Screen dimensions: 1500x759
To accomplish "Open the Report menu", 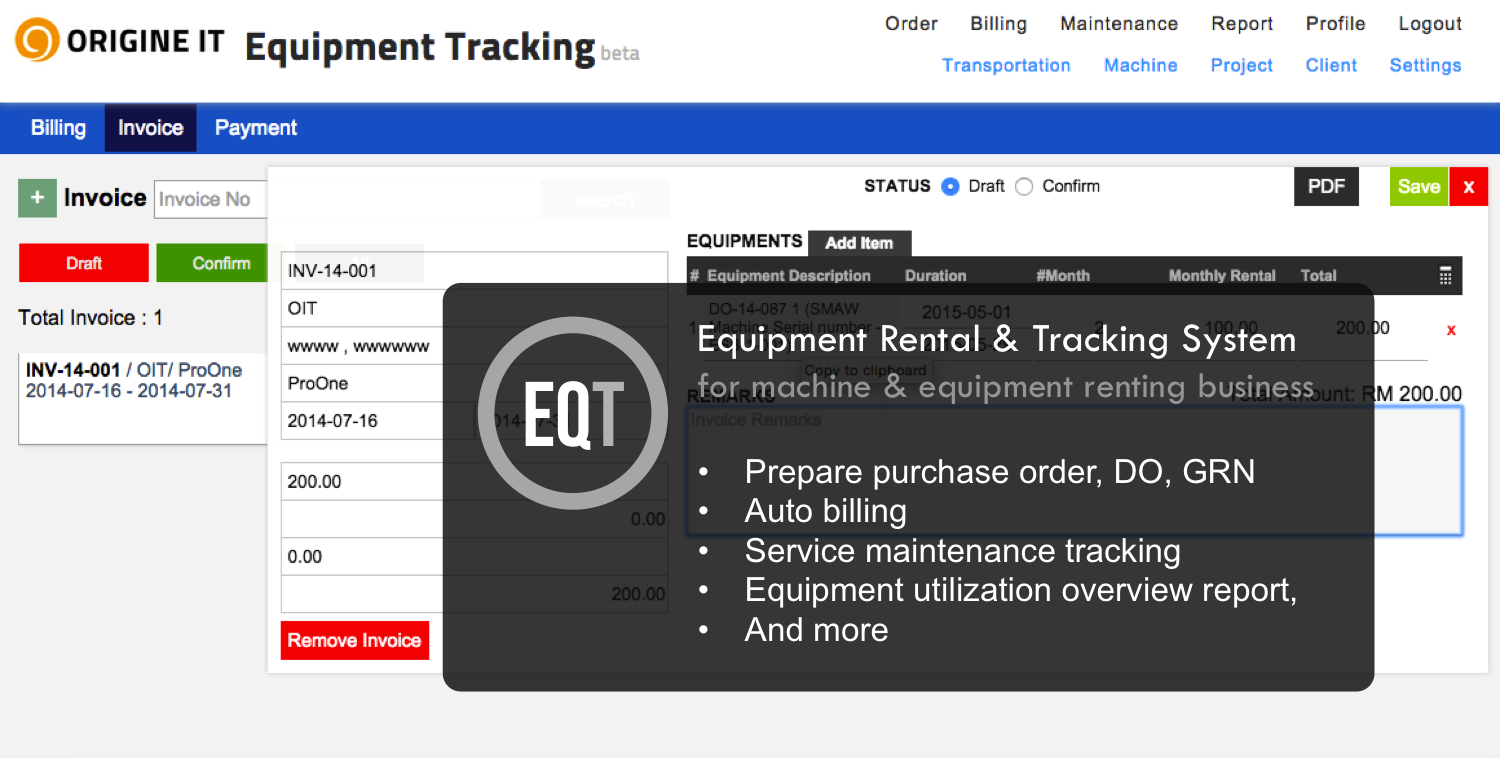I will click(x=1242, y=24).
